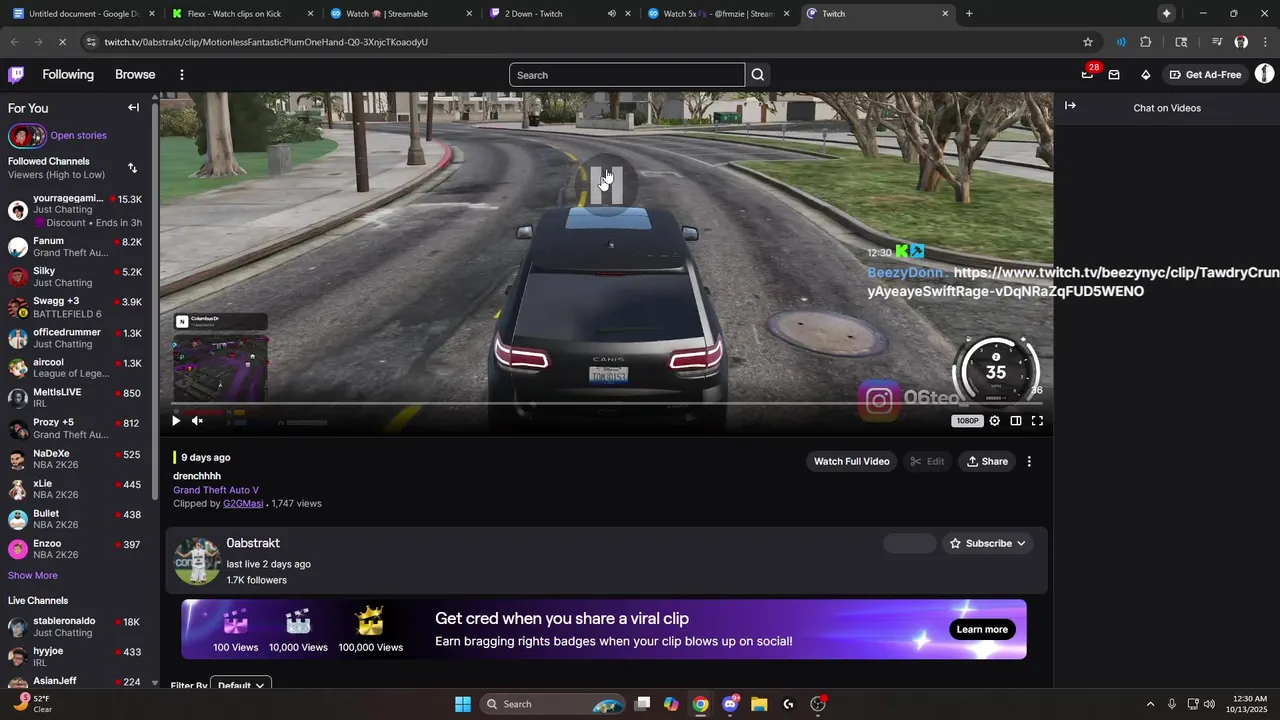
Task: Open a new browser tab
Action: [x=969, y=14]
